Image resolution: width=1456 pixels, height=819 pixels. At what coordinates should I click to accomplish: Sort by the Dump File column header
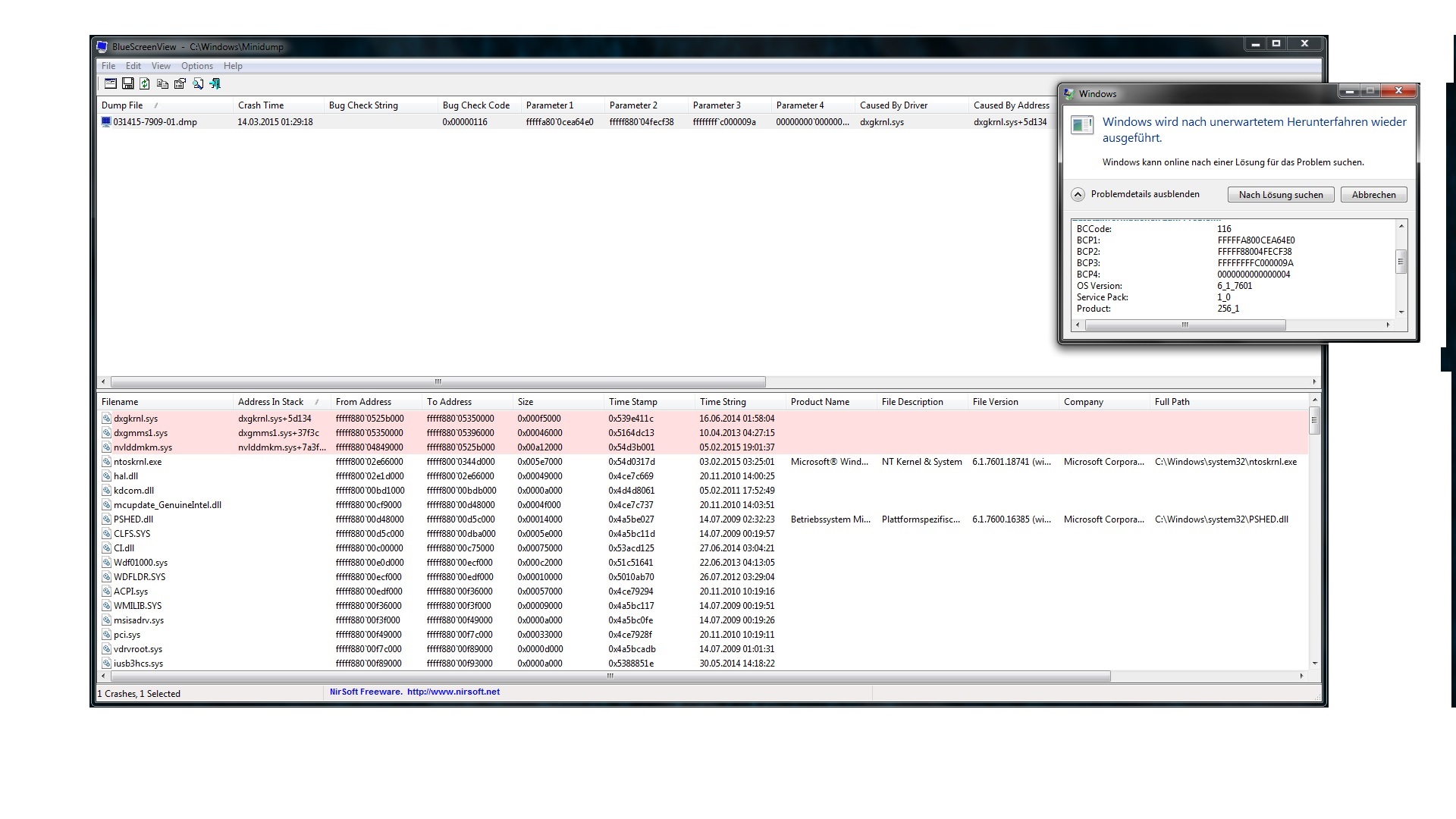tap(123, 105)
